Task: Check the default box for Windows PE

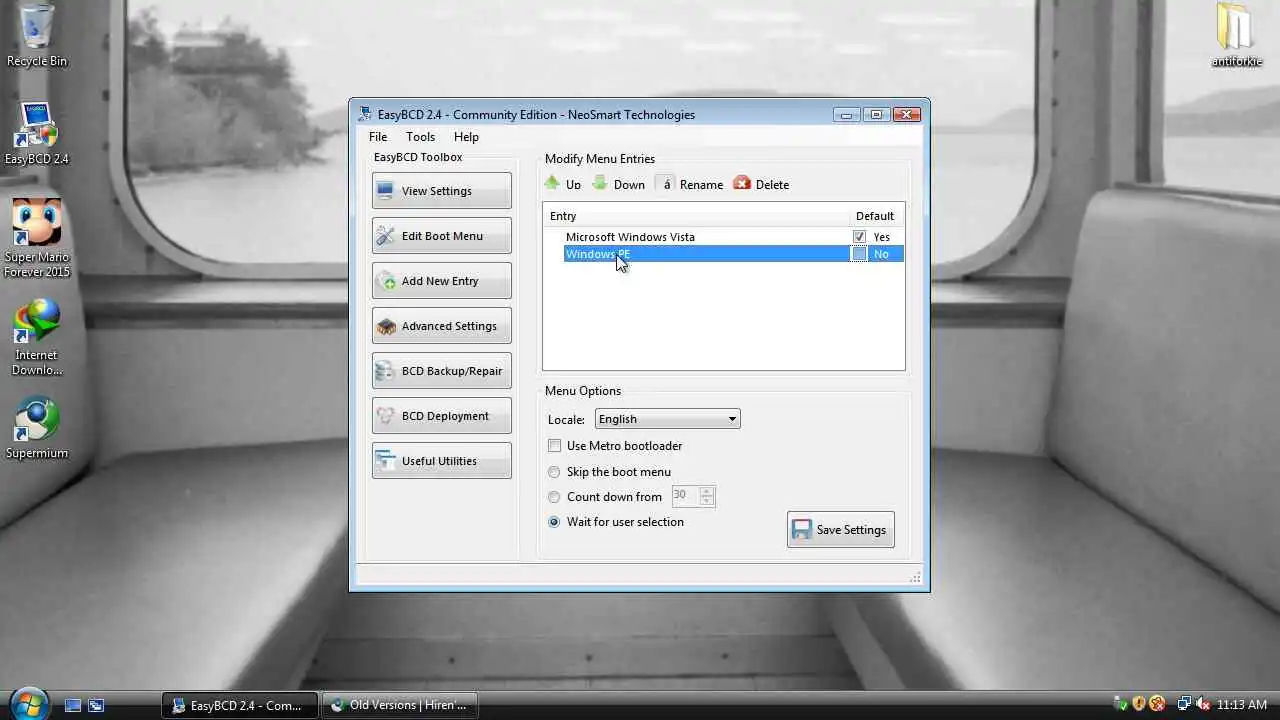Action: tap(859, 254)
